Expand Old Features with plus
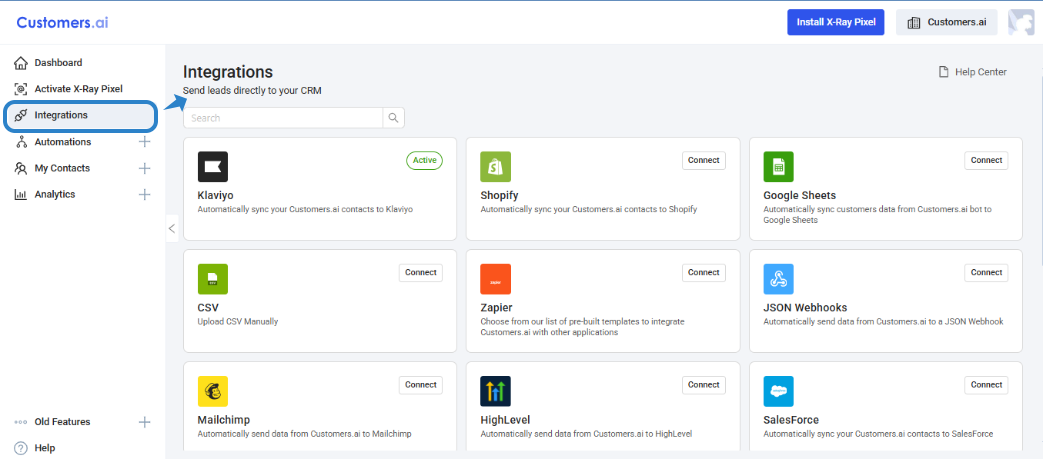This screenshot has width=1043, height=459. click(x=144, y=422)
